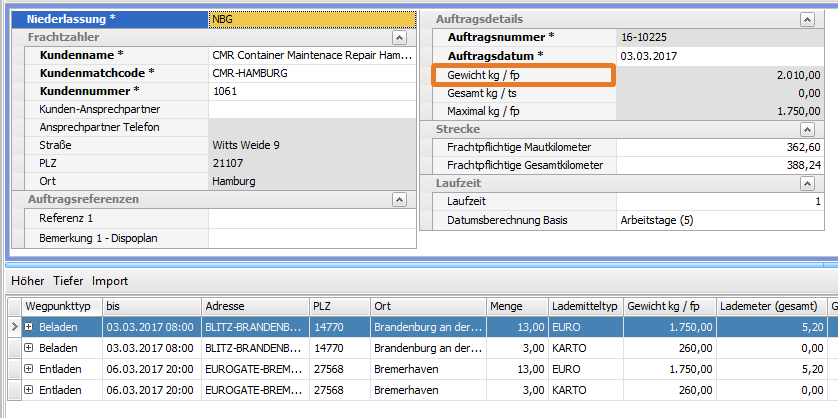Click into the Referenz 1 field
The image size is (838, 418).
point(311,218)
